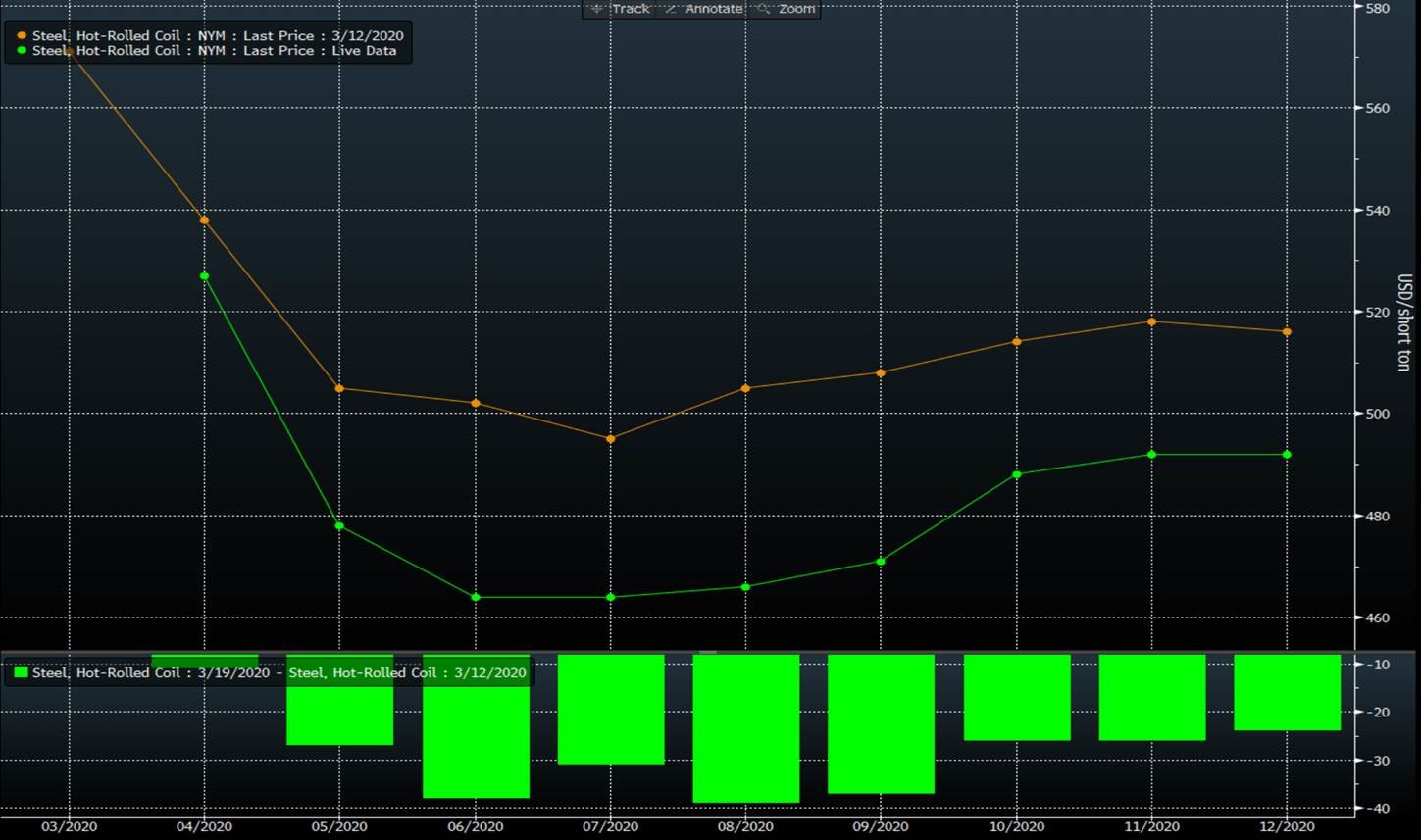Click the green square in the spread legend
Image resolution: width=1421 pixels, height=840 pixels.
pos(21,673)
